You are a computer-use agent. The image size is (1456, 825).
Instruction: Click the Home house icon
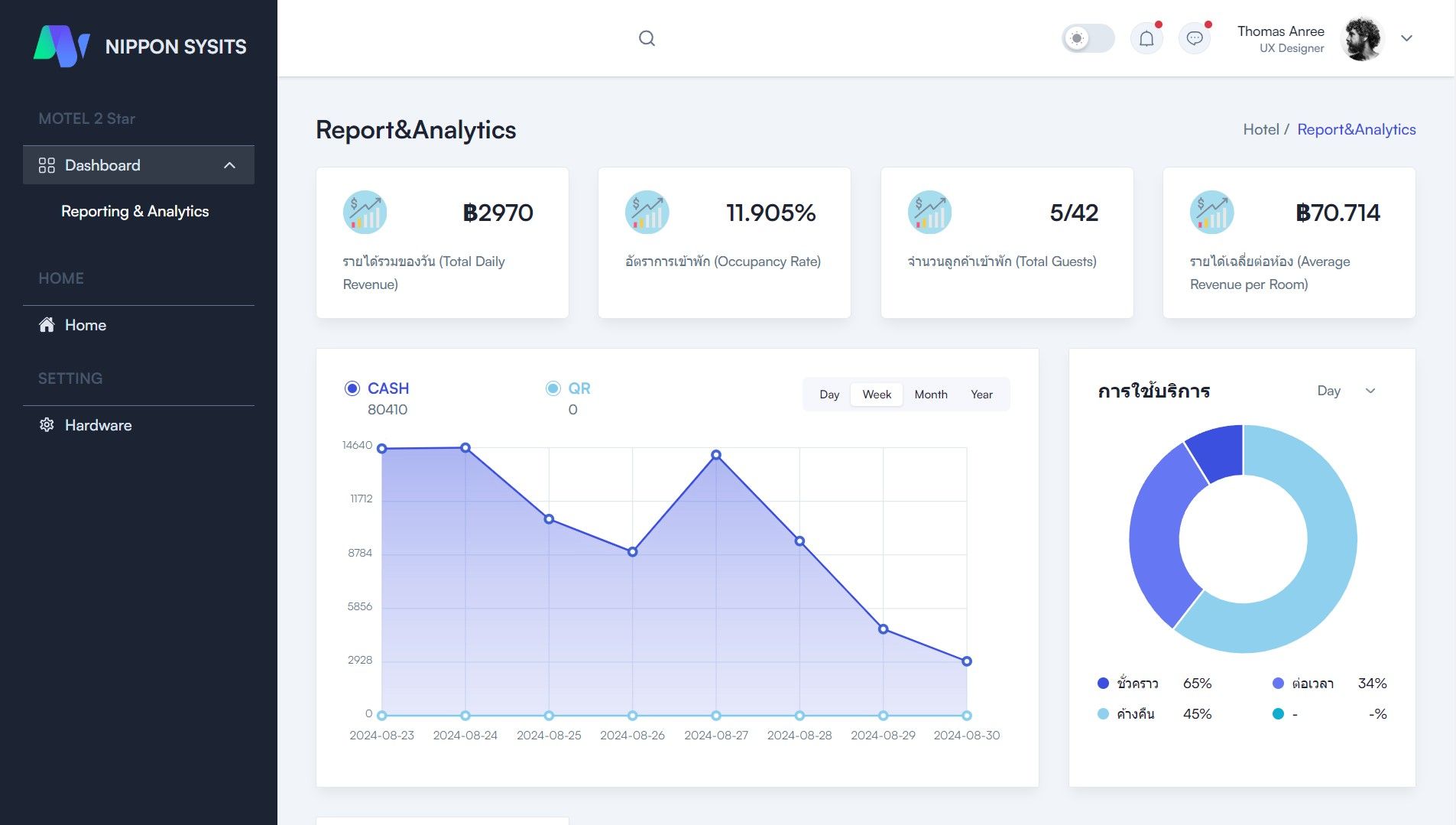pos(47,325)
